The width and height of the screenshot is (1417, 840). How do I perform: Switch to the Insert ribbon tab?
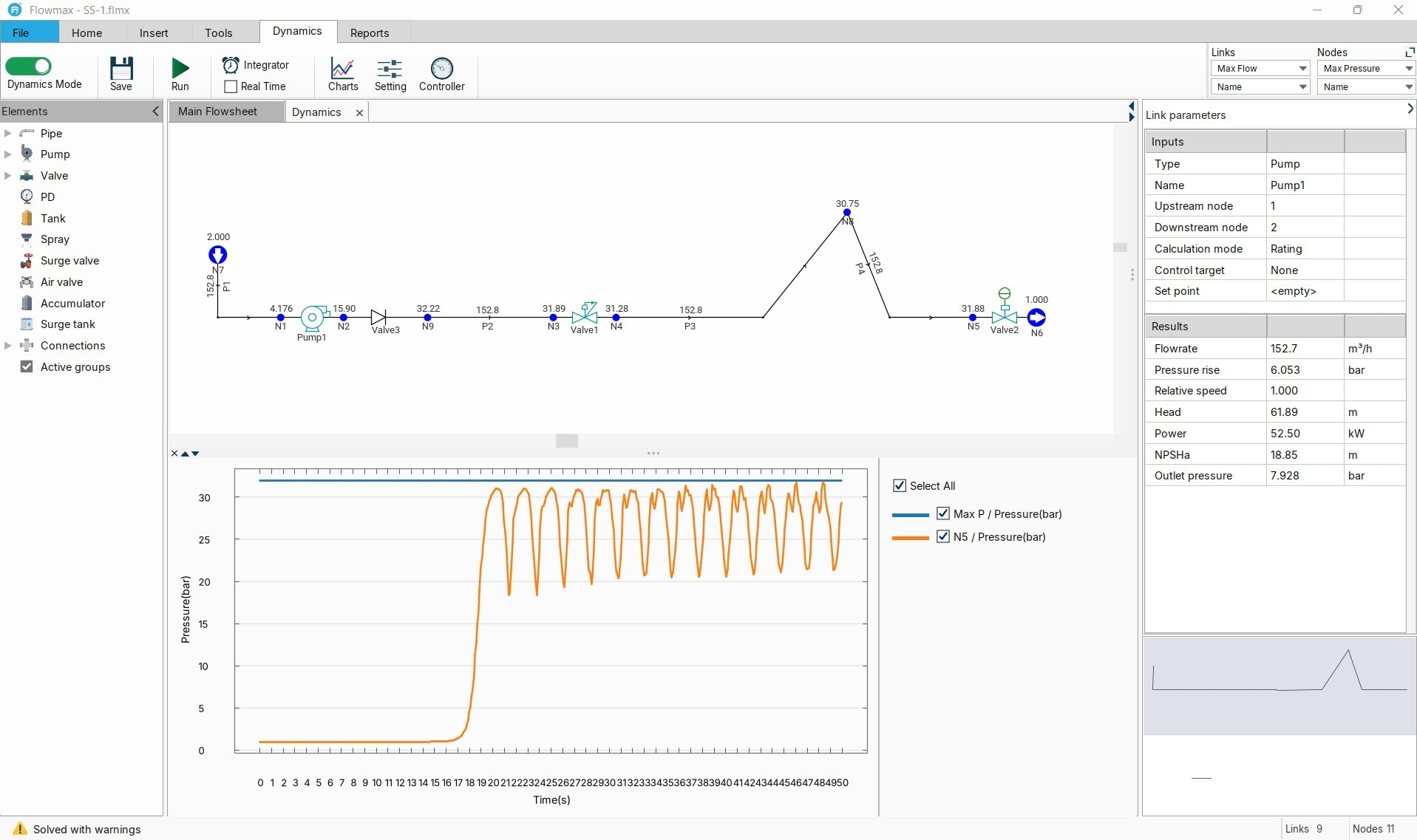click(x=154, y=33)
